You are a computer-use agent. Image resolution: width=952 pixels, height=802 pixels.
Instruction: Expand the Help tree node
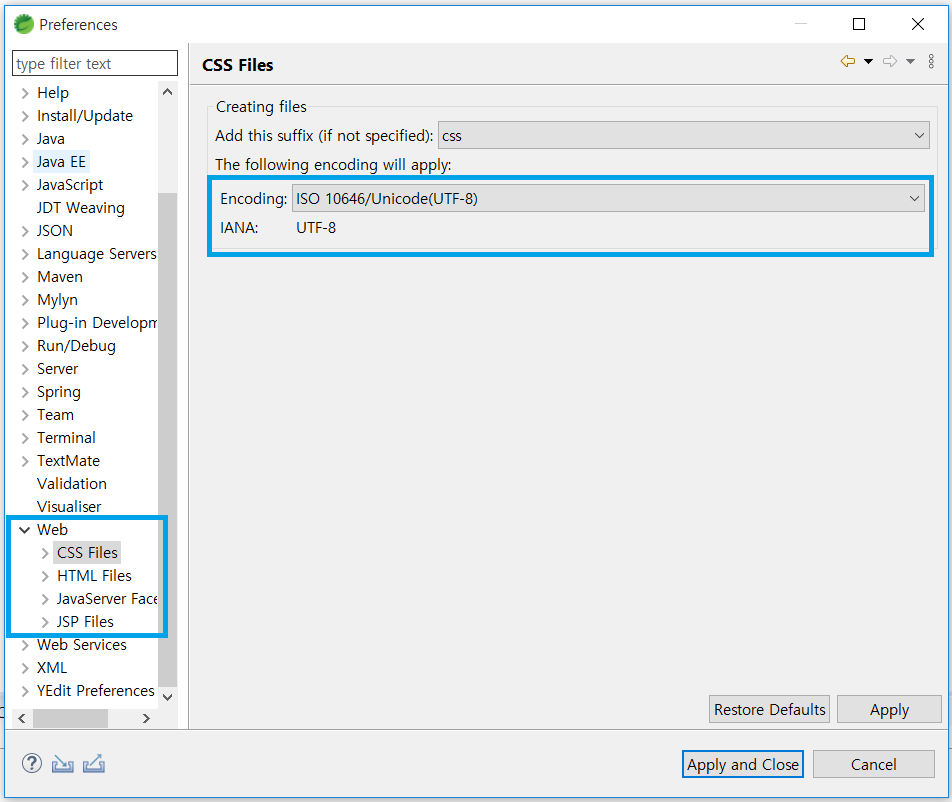click(x=25, y=93)
